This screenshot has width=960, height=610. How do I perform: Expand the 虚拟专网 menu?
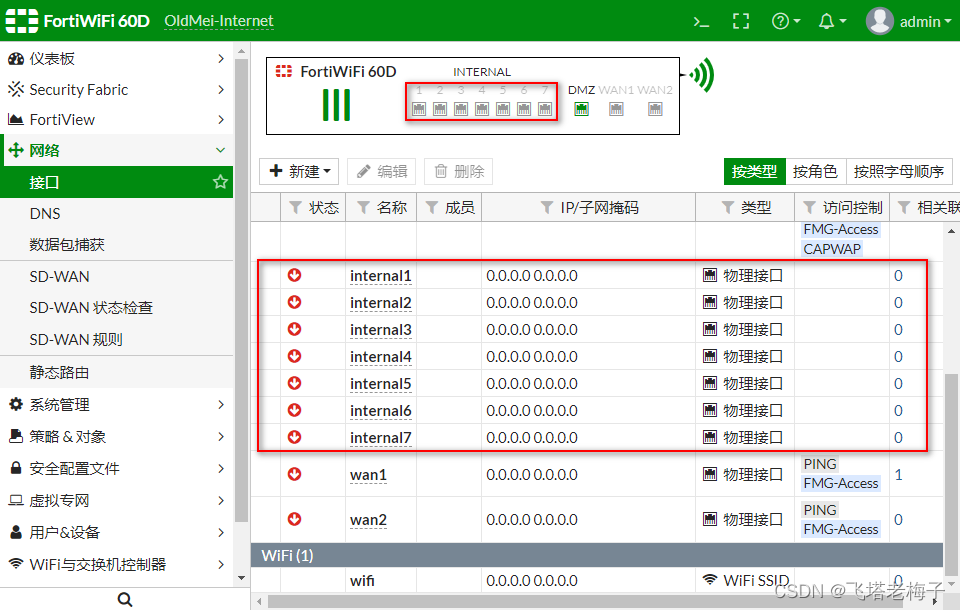116,500
